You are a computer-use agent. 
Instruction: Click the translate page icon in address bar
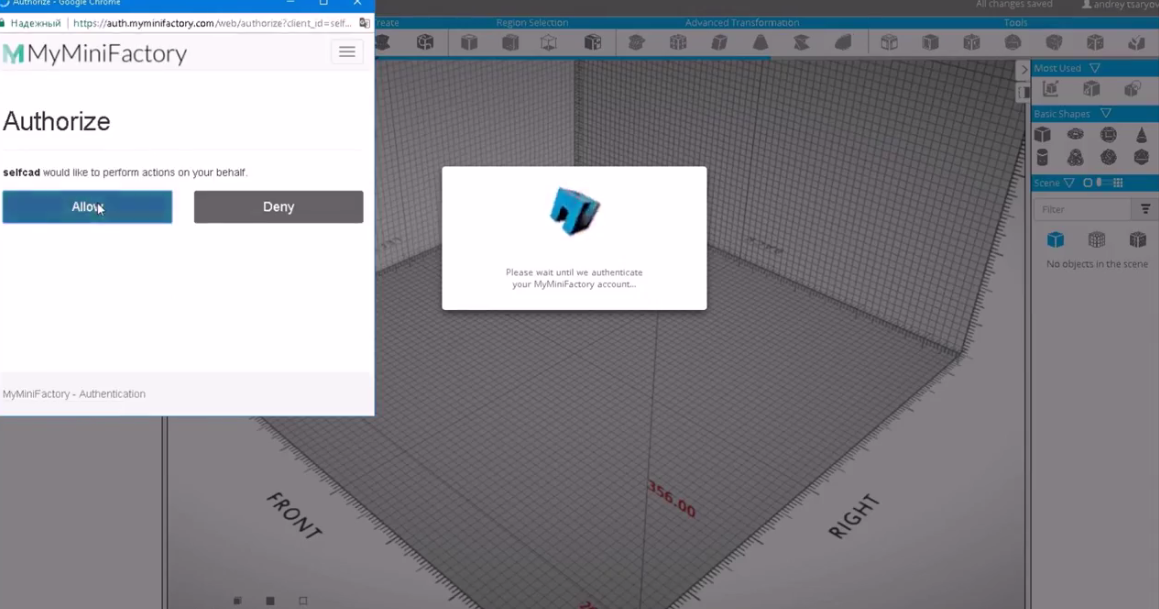coord(364,23)
